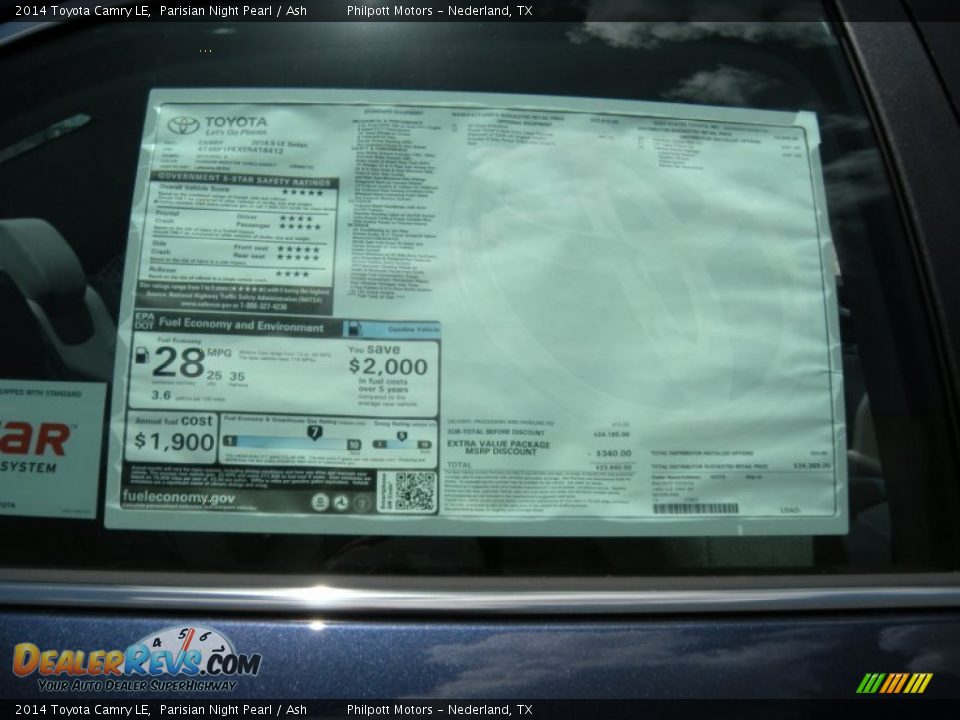960x720 pixels.
Task: Select the 7 marker on the Fuel Economy rating scale
Action: pos(315,430)
